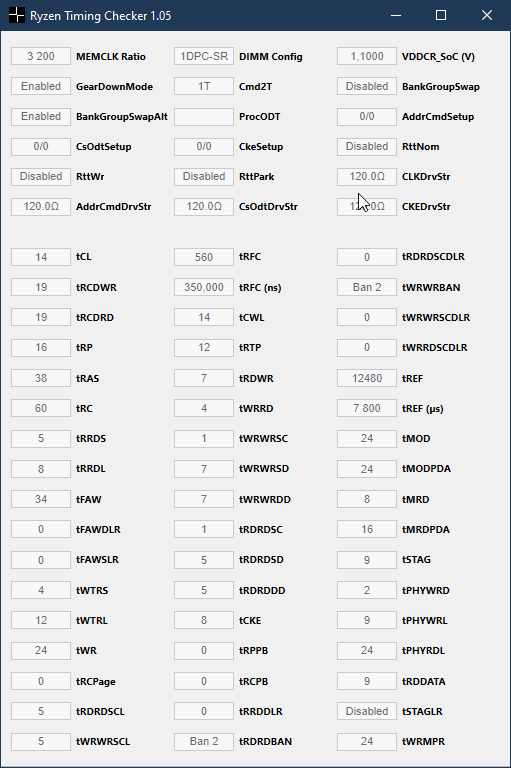
Task: Minimize the Ryzen Timing Checker window
Action: (x=396, y=15)
